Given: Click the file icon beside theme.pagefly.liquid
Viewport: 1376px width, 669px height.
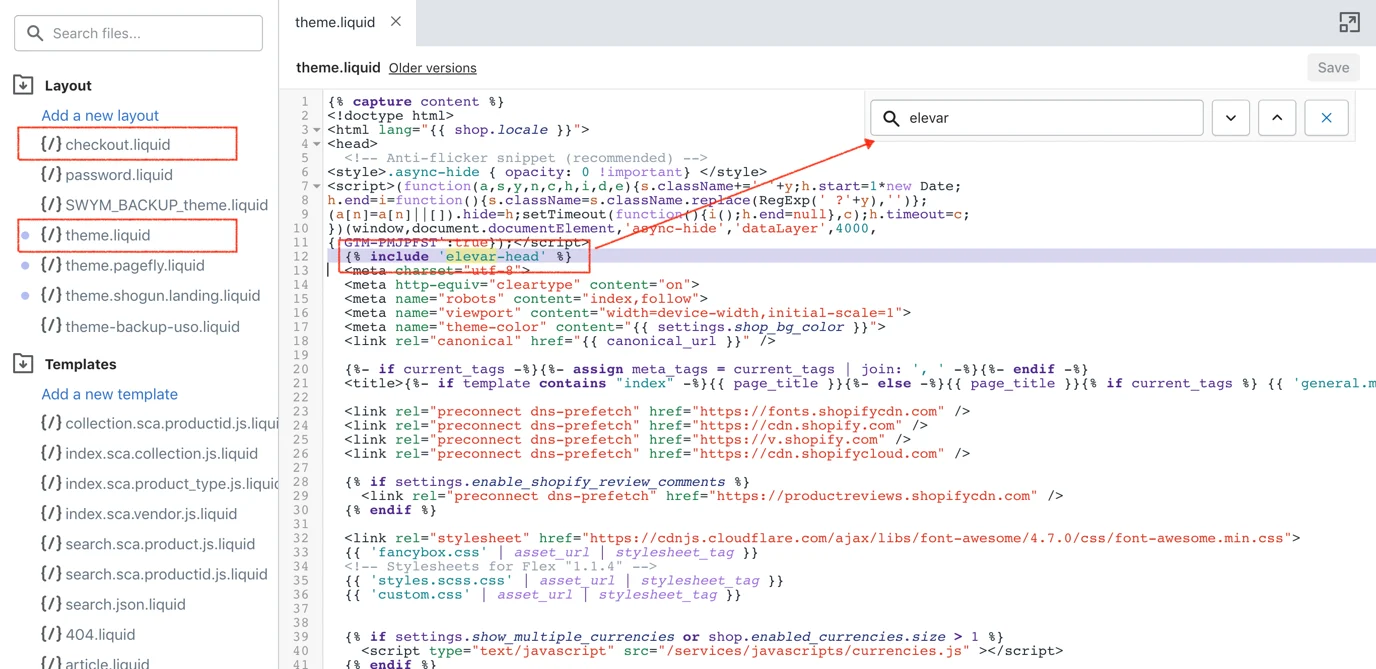Looking at the screenshot, I should (51, 265).
